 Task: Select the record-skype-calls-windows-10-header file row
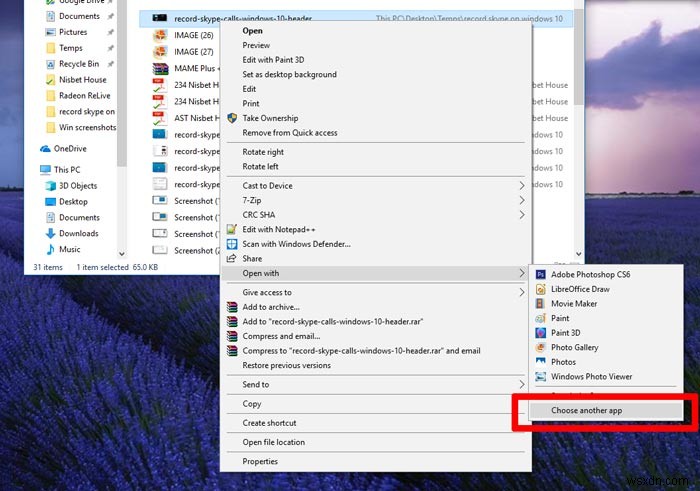click(x=356, y=19)
